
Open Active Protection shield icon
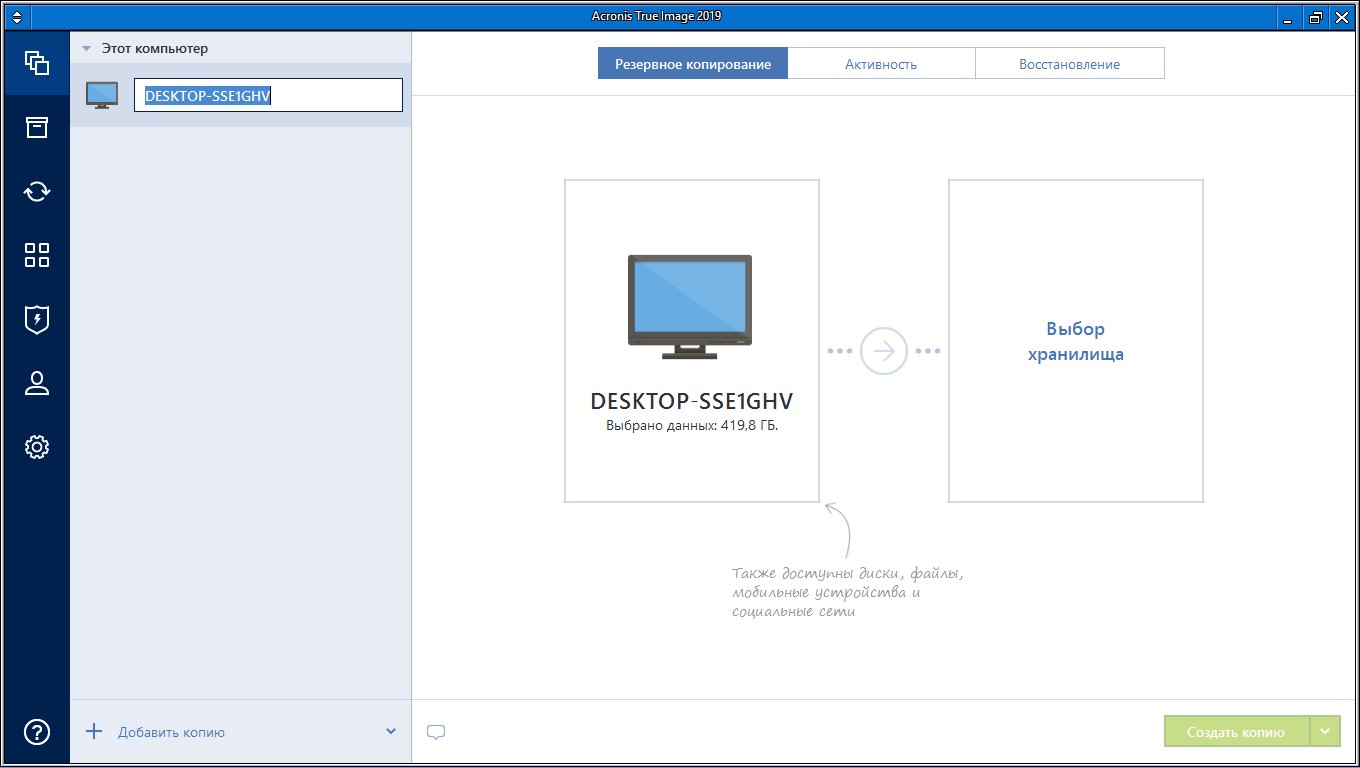pos(37,319)
